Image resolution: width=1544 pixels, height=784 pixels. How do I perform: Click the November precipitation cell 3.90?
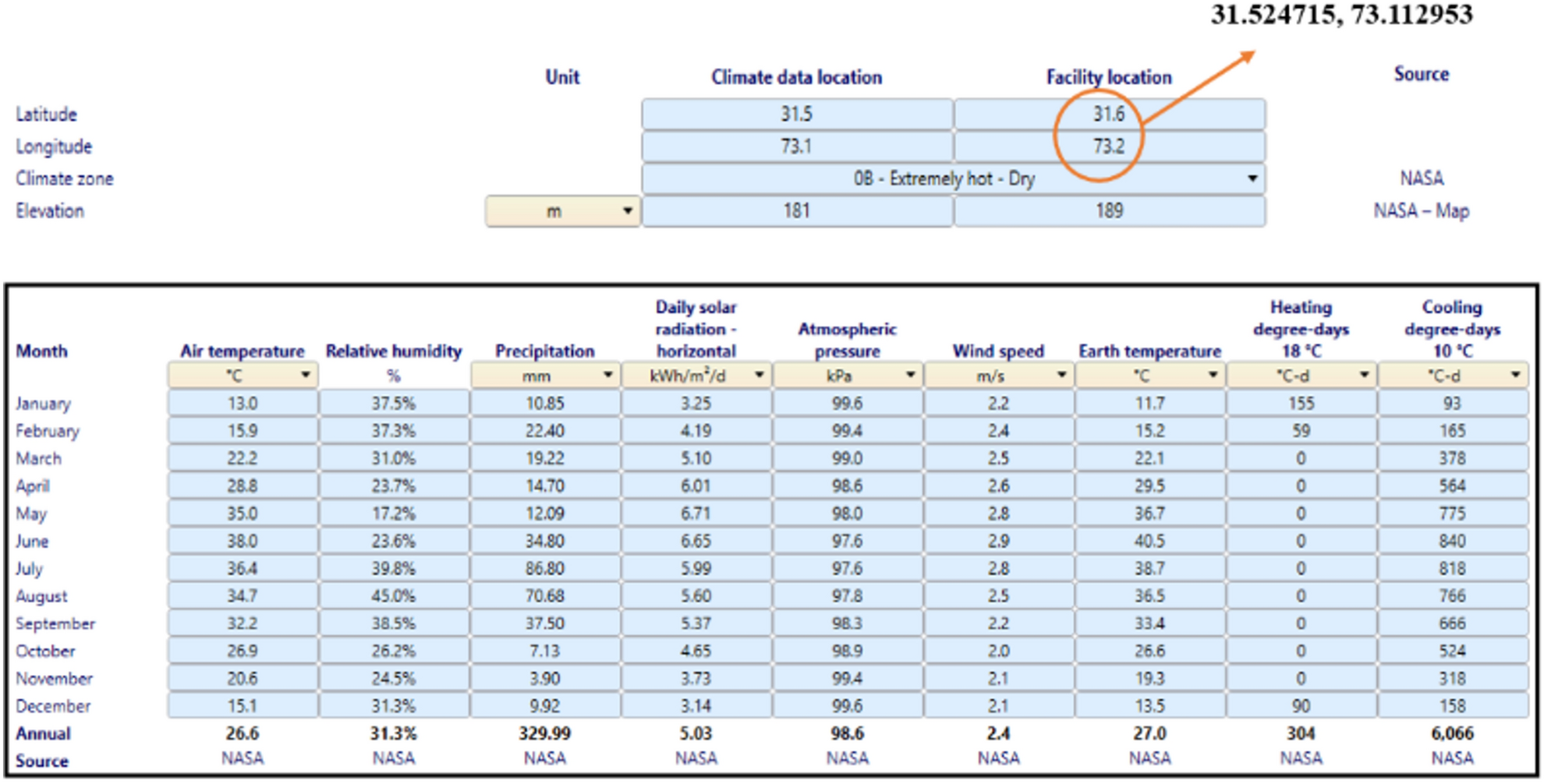coord(544,679)
